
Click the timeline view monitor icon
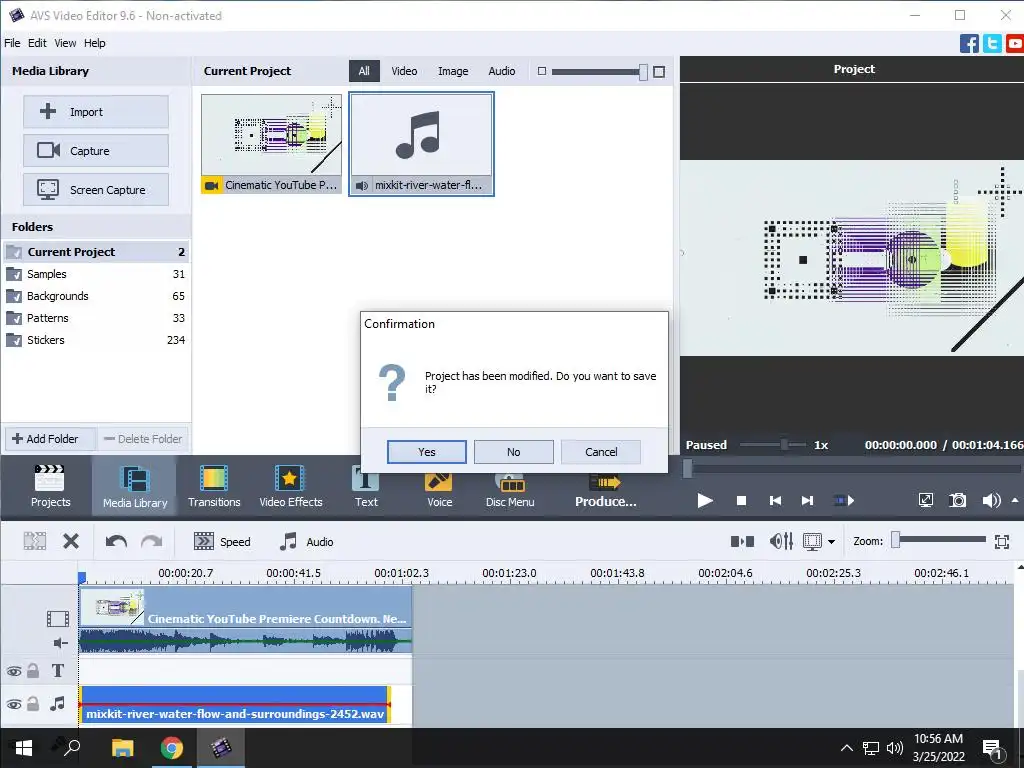point(812,541)
